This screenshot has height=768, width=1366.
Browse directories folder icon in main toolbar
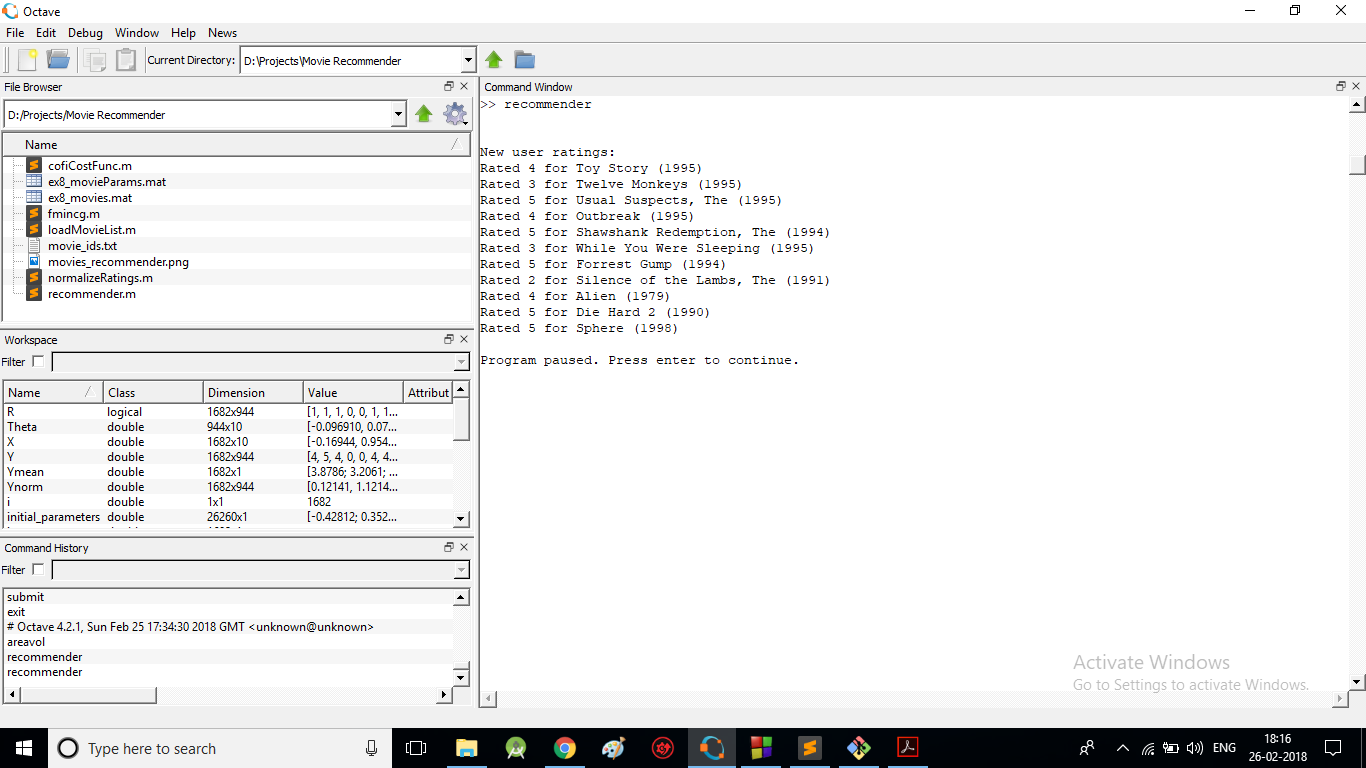(525, 60)
